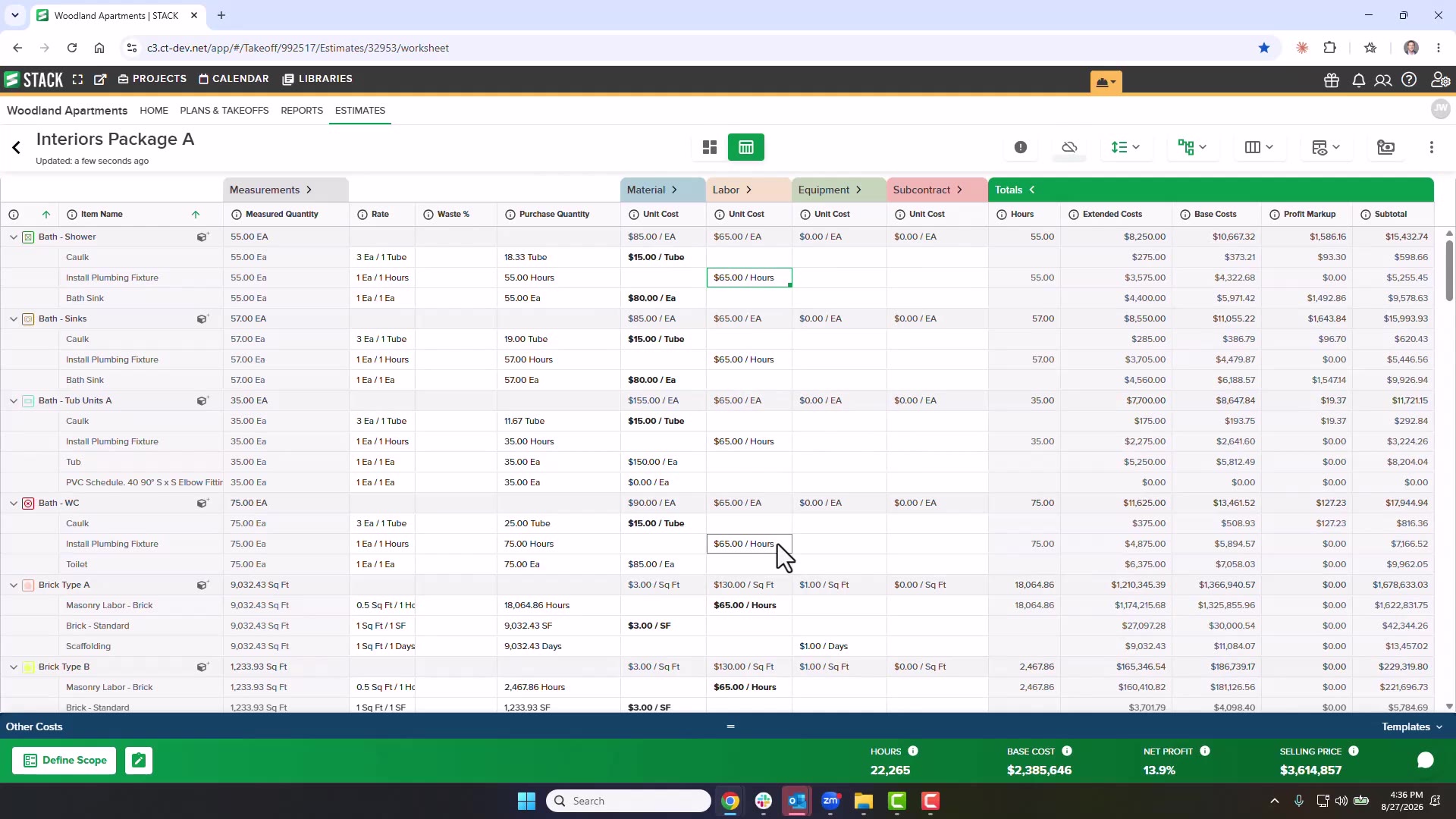Sort by the Item Name column header
Image resolution: width=1456 pixels, height=819 pixels.
pyautogui.click(x=102, y=214)
